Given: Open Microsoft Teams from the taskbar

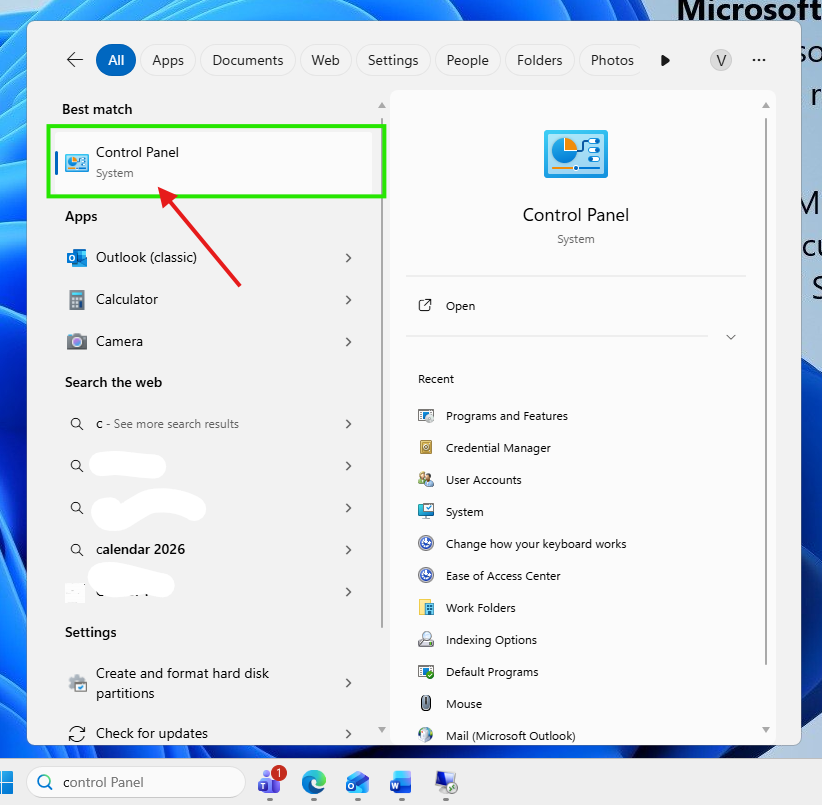Looking at the screenshot, I should click(x=270, y=782).
